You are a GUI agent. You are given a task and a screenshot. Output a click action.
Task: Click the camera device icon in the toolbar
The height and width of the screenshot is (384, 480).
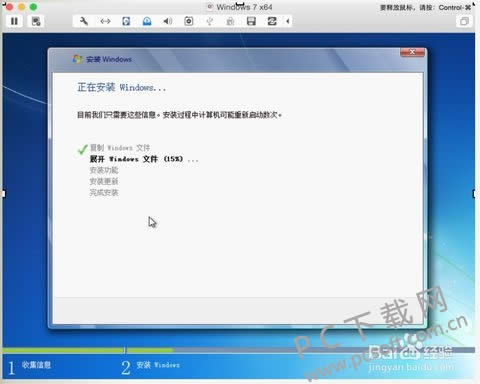189,21
